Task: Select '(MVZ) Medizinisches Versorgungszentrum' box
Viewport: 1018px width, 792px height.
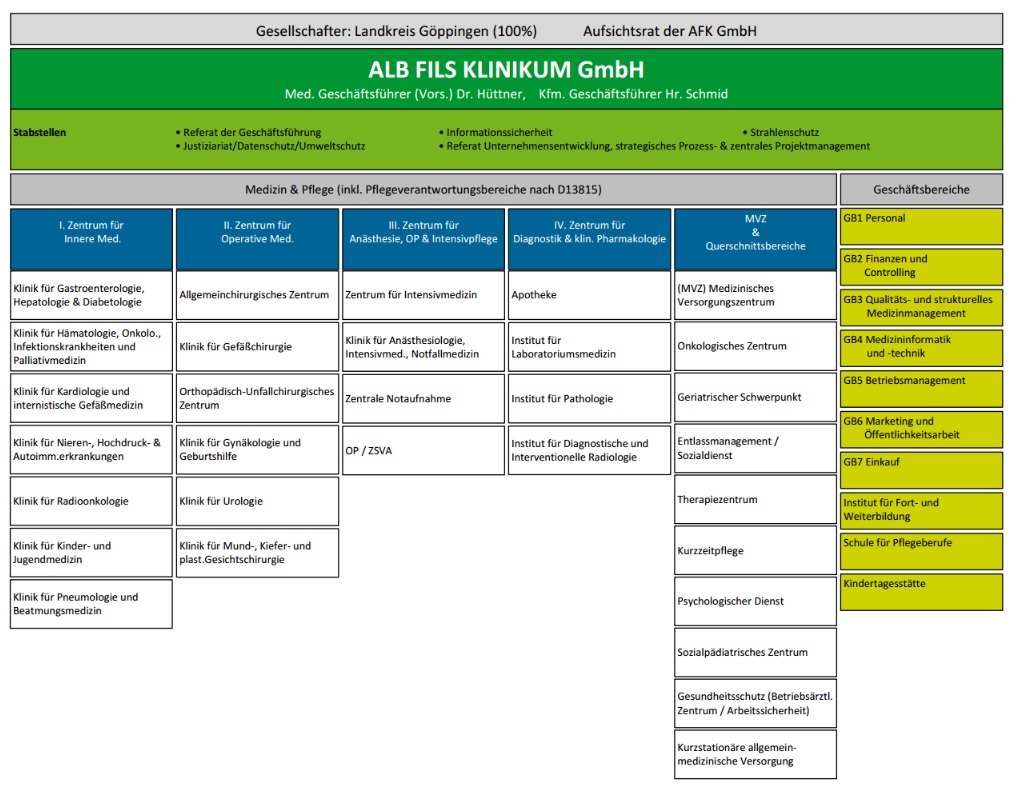Action: pyautogui.click(x=756, y=295)
